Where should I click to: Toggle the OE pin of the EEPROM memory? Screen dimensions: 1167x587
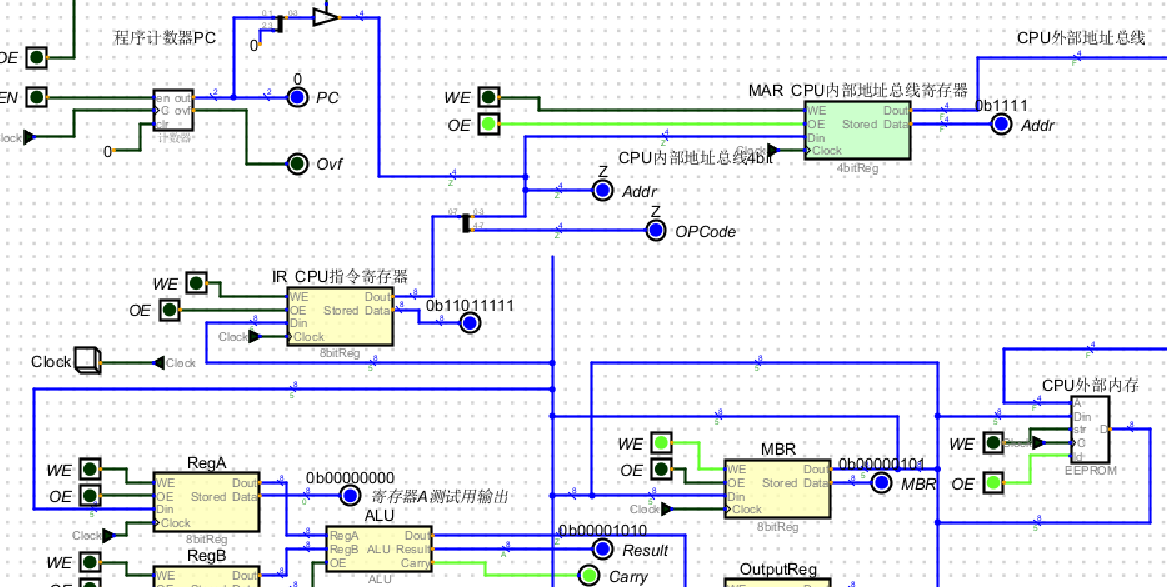coord(994,483)
